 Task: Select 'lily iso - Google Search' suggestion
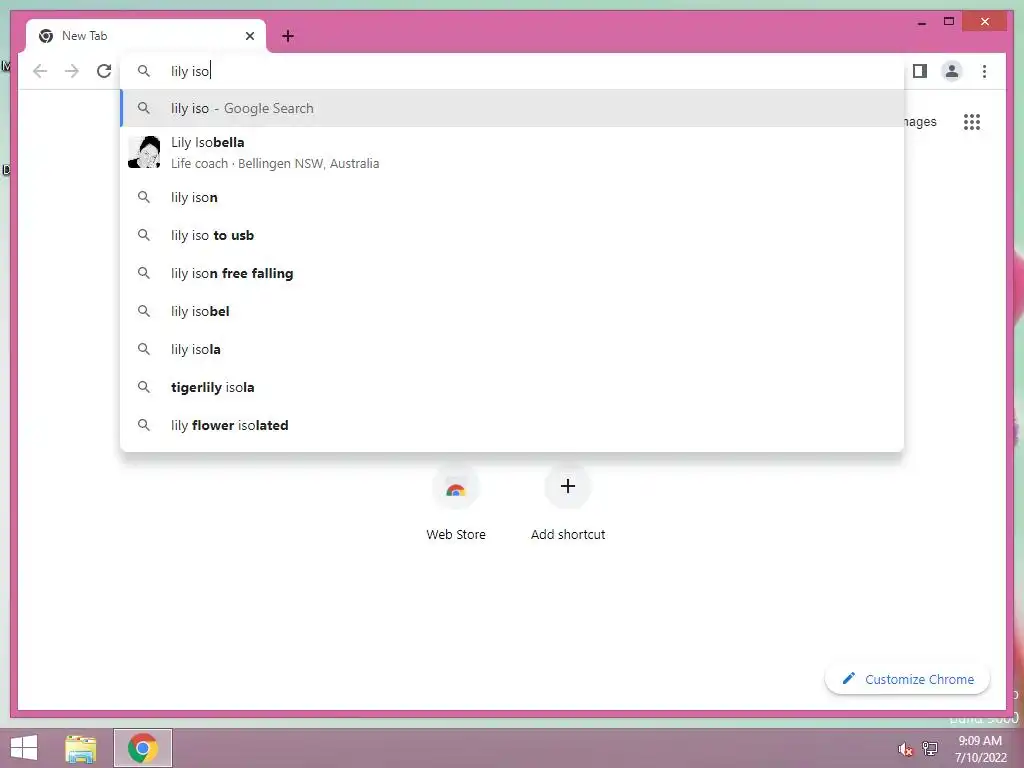pyautogui.click(x=512, y=108)
